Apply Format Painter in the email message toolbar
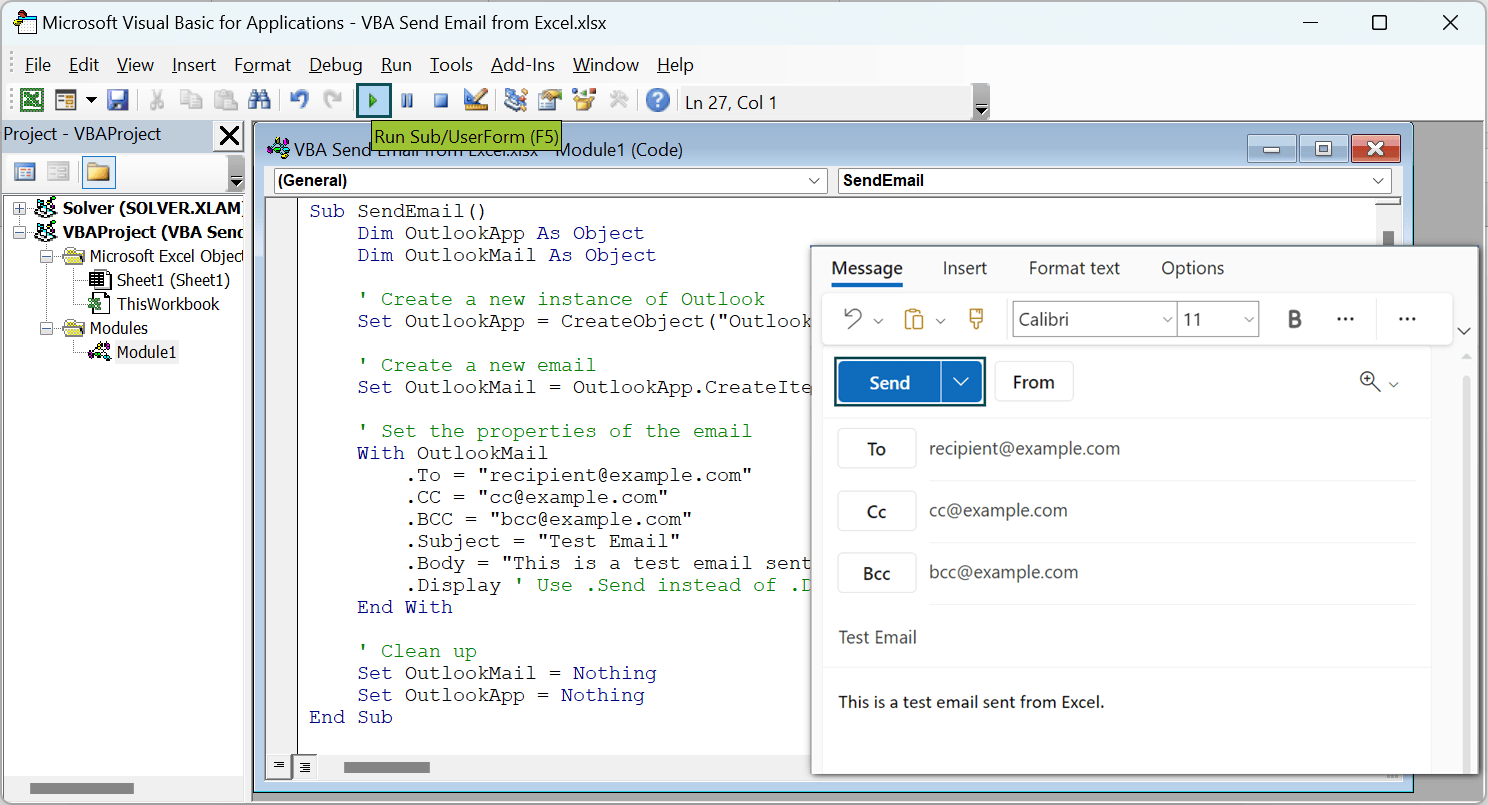1488x805 pixels. point(975,318)
